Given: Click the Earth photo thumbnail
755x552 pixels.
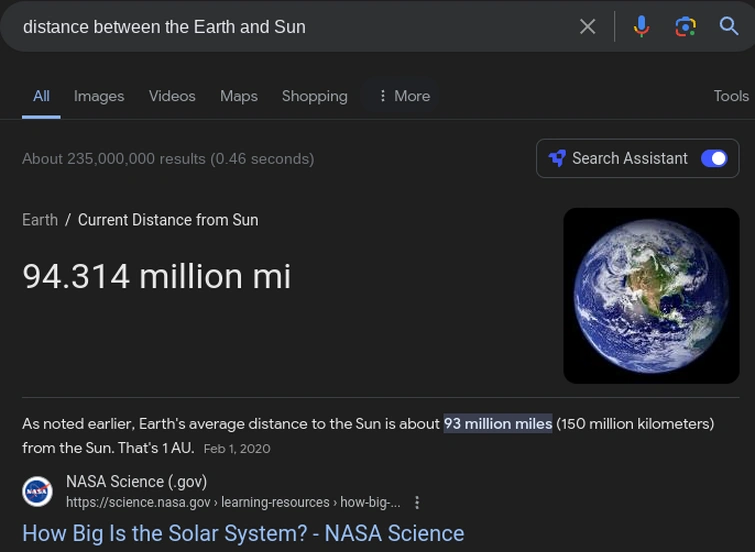Looking at the screenshot, I should point(651,295).
